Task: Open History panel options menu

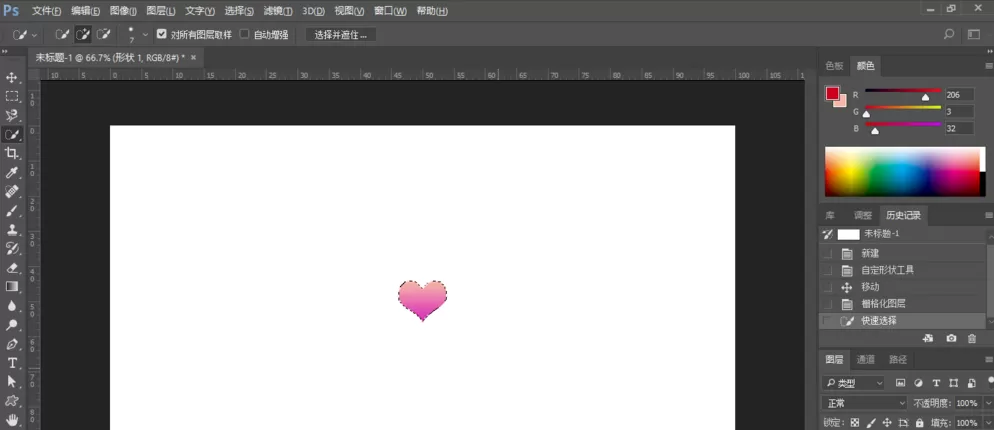Action: [989, 216]
